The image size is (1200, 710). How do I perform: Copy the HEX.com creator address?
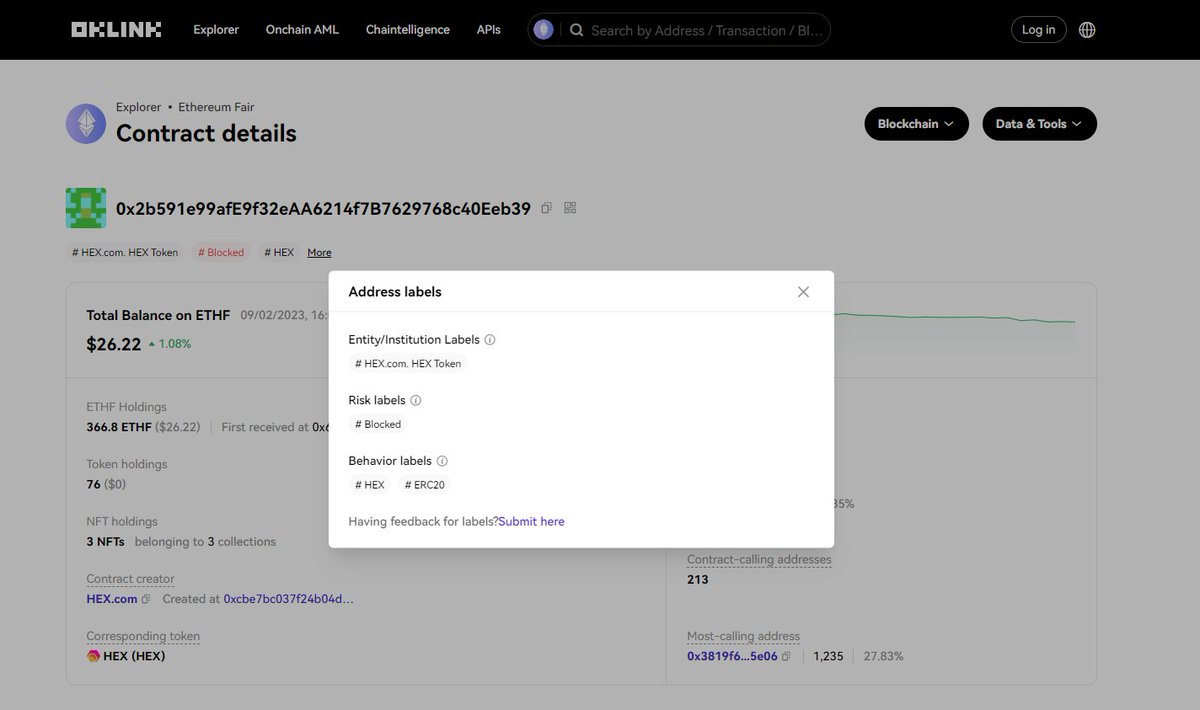click(146, 599)
